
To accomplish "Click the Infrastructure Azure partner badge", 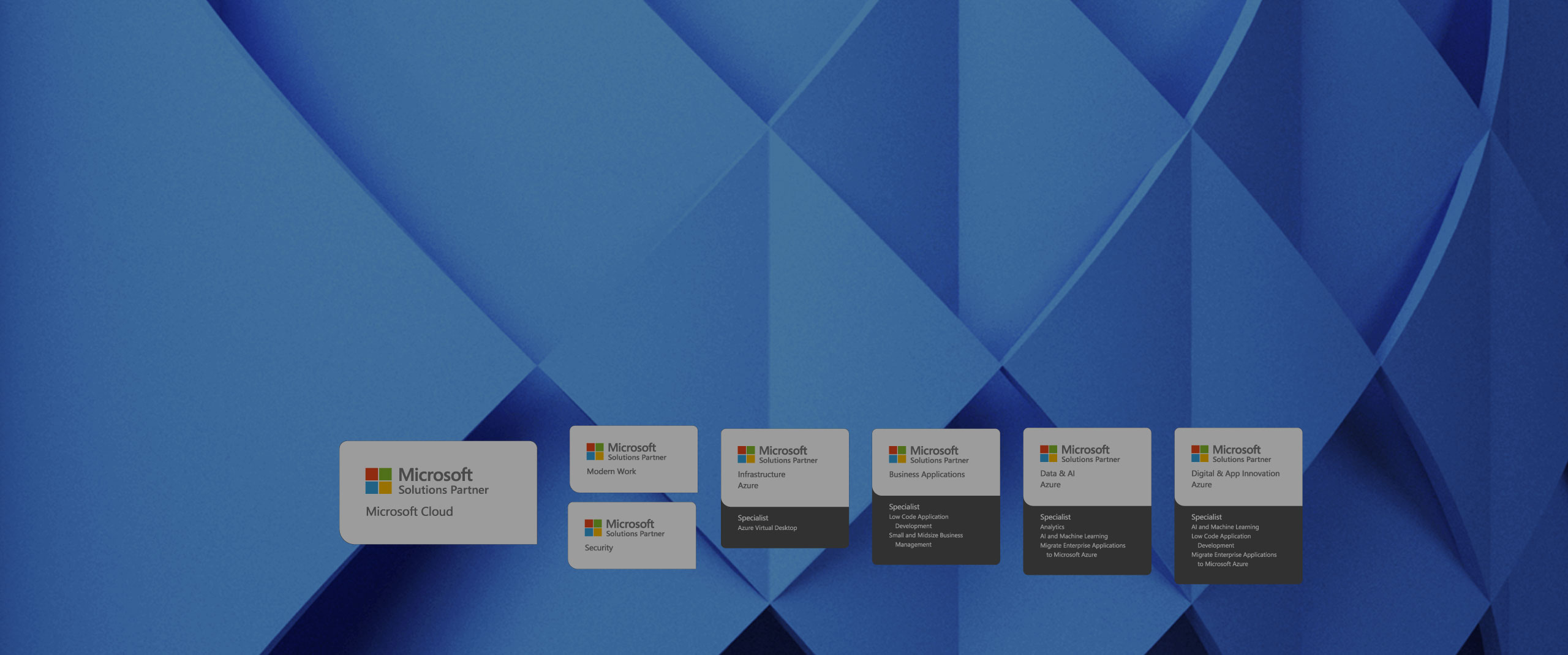I will click(x=785, y=488).
